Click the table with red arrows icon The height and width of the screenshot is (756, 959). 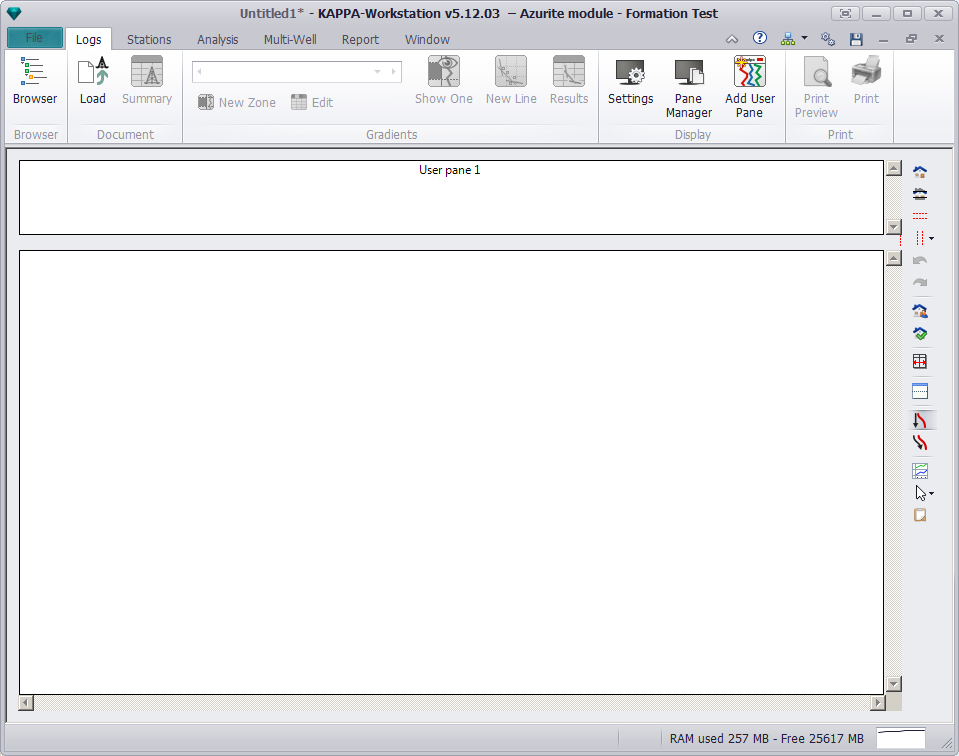point(920,361)
